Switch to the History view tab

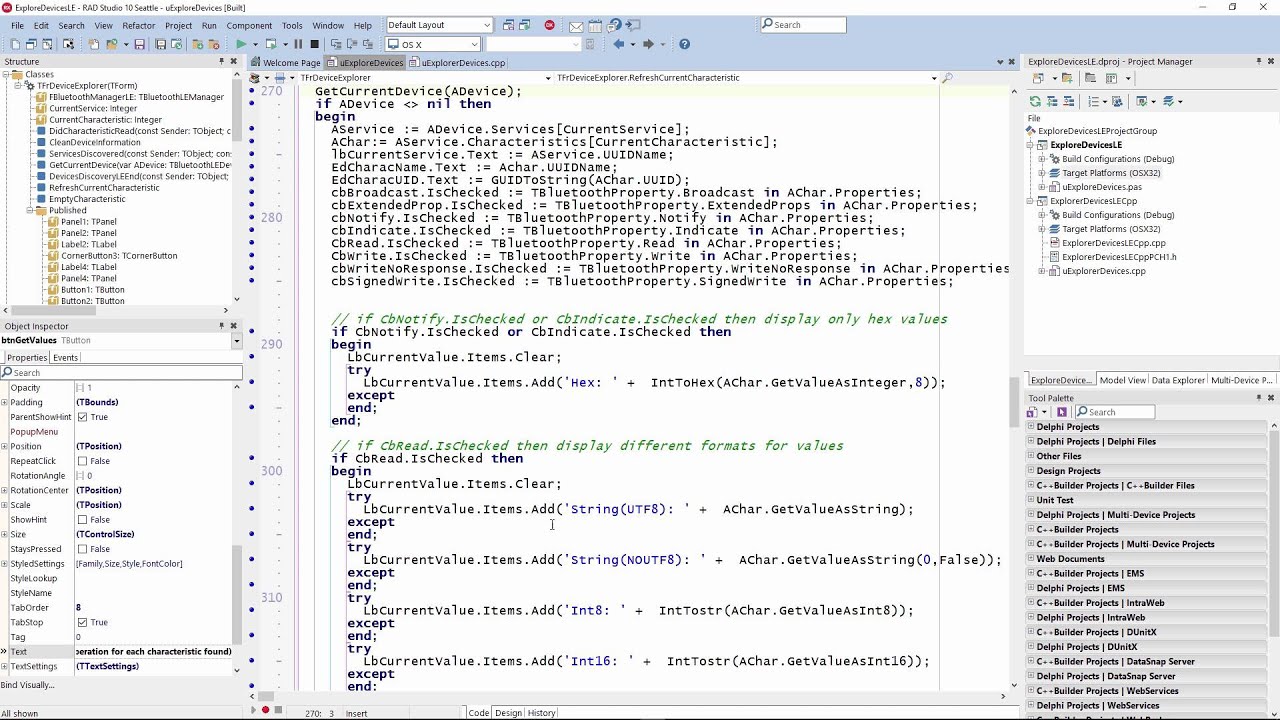tap(541, 713)
